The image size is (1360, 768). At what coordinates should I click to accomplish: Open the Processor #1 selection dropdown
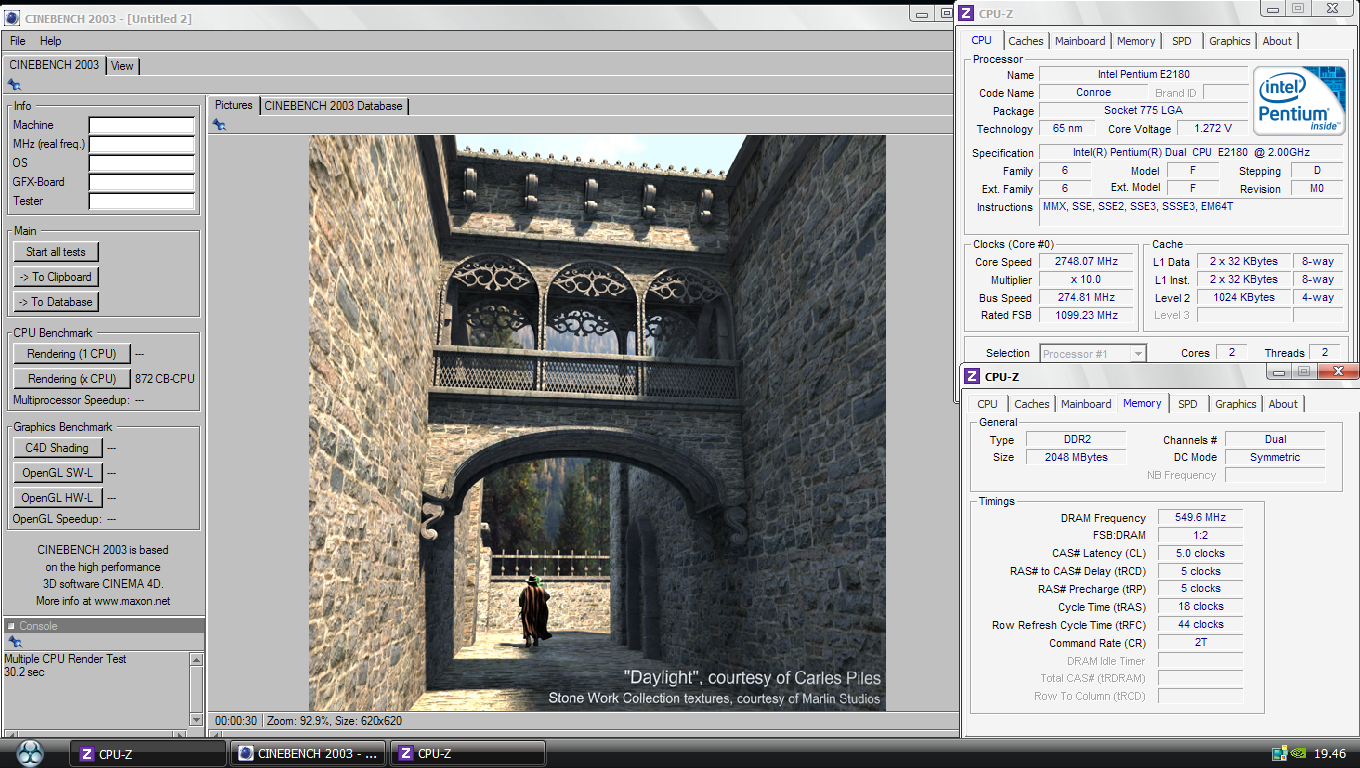click(1093, 353)
